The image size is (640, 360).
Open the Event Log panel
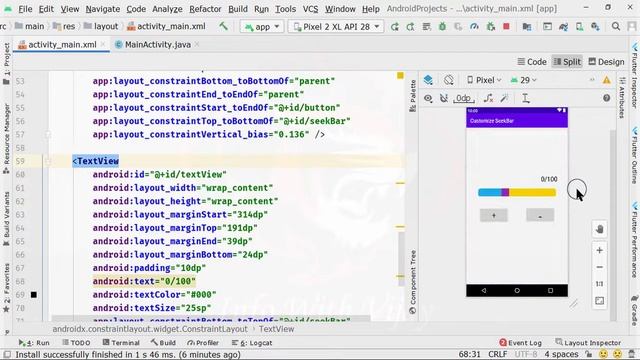tap(520, 343)
